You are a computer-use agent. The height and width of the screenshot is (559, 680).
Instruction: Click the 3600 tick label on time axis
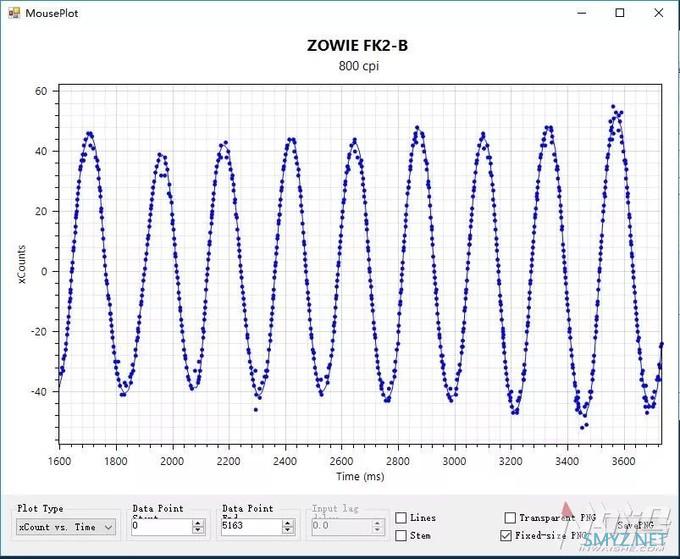(x=624, y=461)
